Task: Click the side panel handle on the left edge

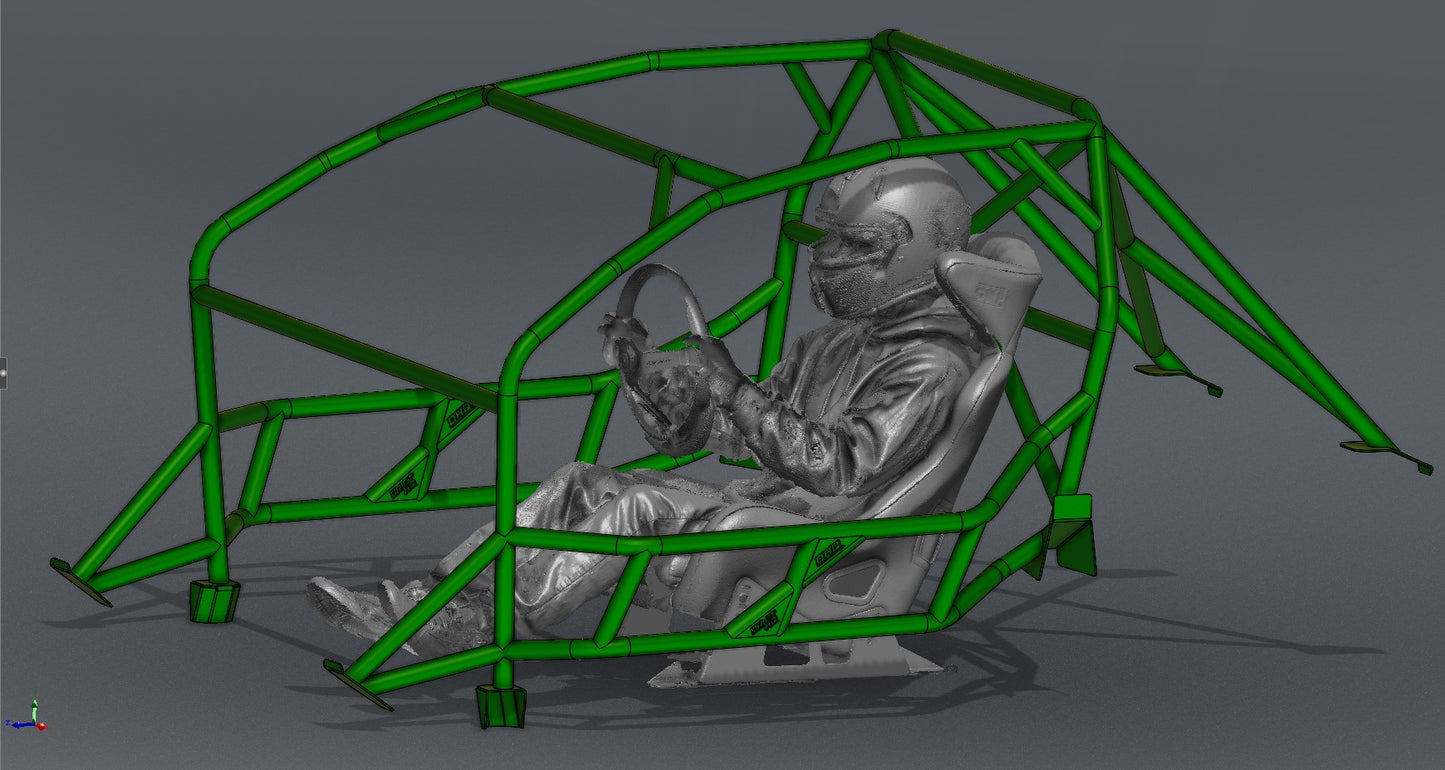Action: point(3,373)
